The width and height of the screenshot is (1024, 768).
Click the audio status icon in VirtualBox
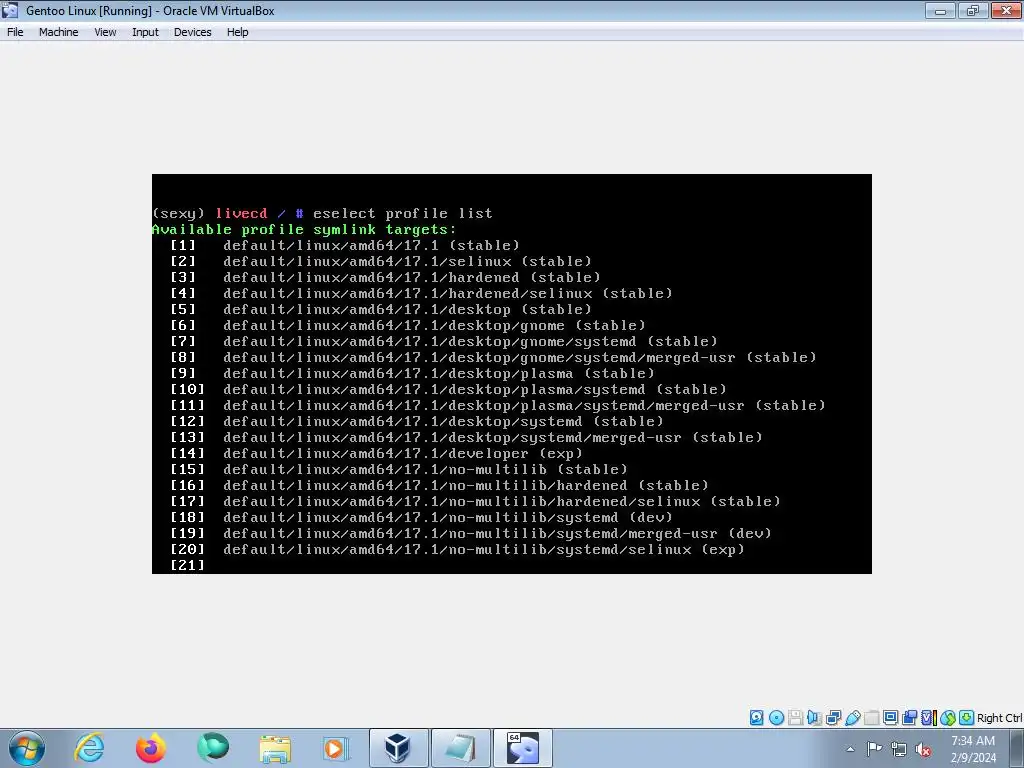pyautogui.click(x=814, y=718)
